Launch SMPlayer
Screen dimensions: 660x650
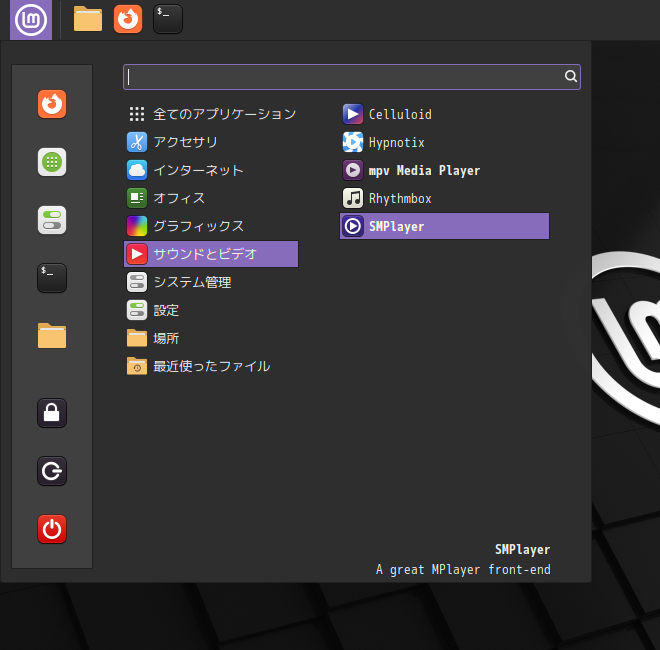444,226
